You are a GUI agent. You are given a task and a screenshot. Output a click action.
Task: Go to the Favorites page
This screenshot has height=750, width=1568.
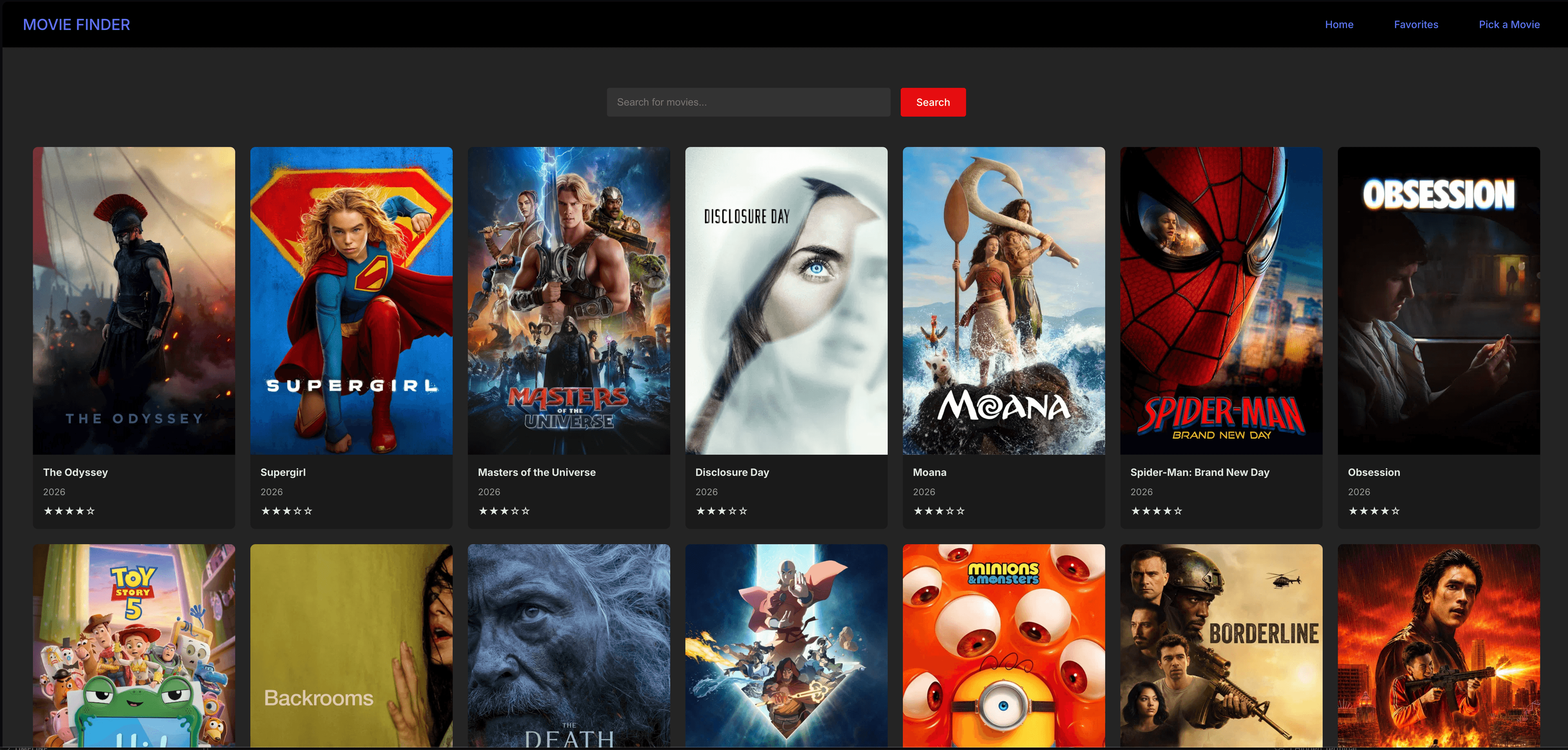tap(1416, 25)
